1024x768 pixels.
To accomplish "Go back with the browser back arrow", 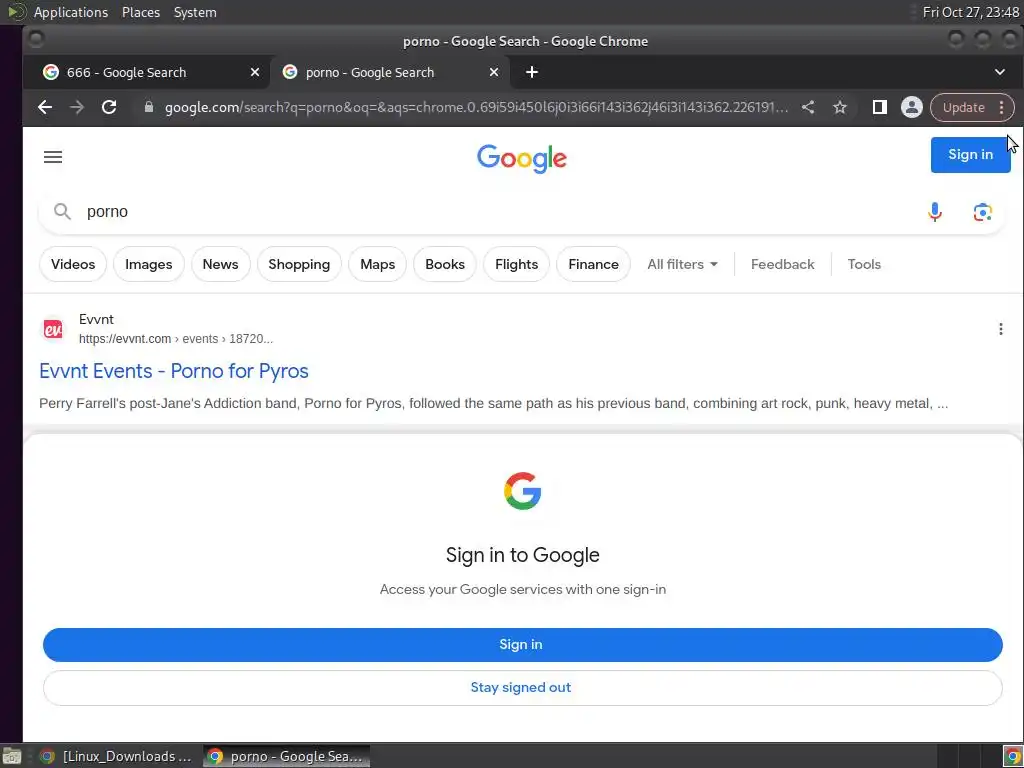I will (x=44, y=107).
